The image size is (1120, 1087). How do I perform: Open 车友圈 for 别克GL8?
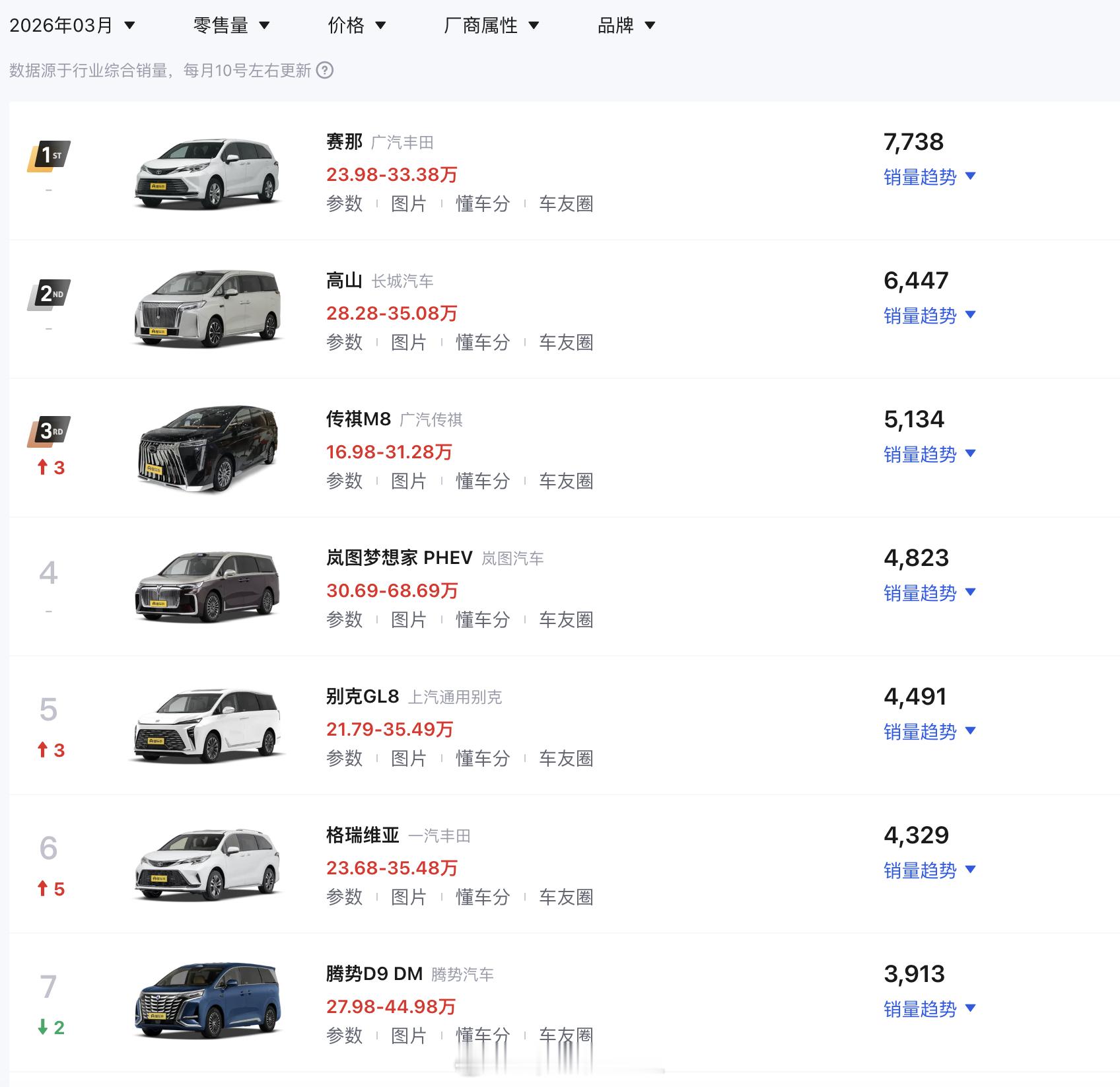tap(566, 758)
